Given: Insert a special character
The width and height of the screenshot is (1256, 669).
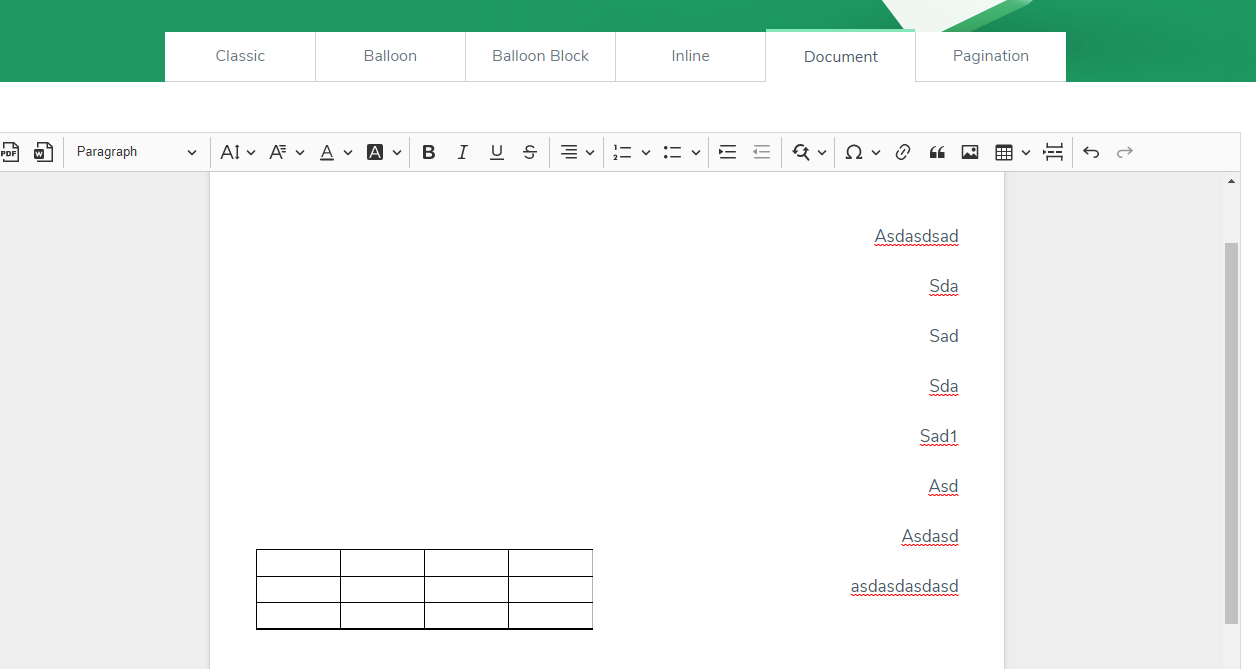Looking at the screenshot, I should point(855,151).
